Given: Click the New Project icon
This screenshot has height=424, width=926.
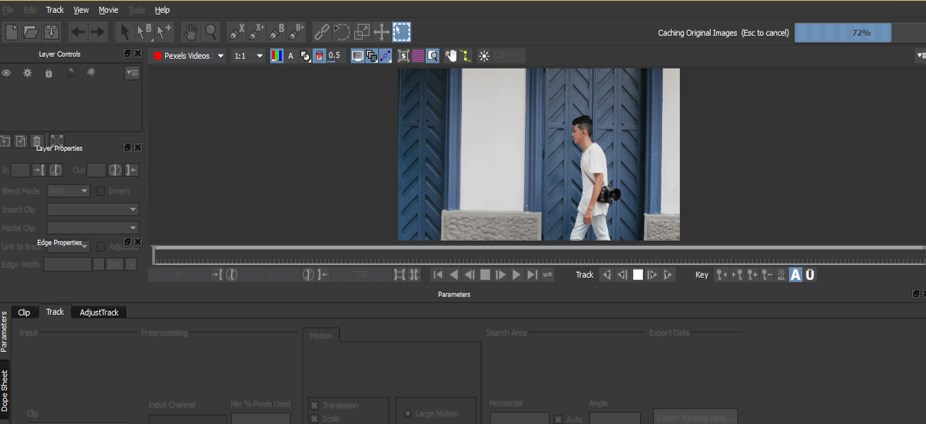Looking at the screenshot, I should (12, 32).
